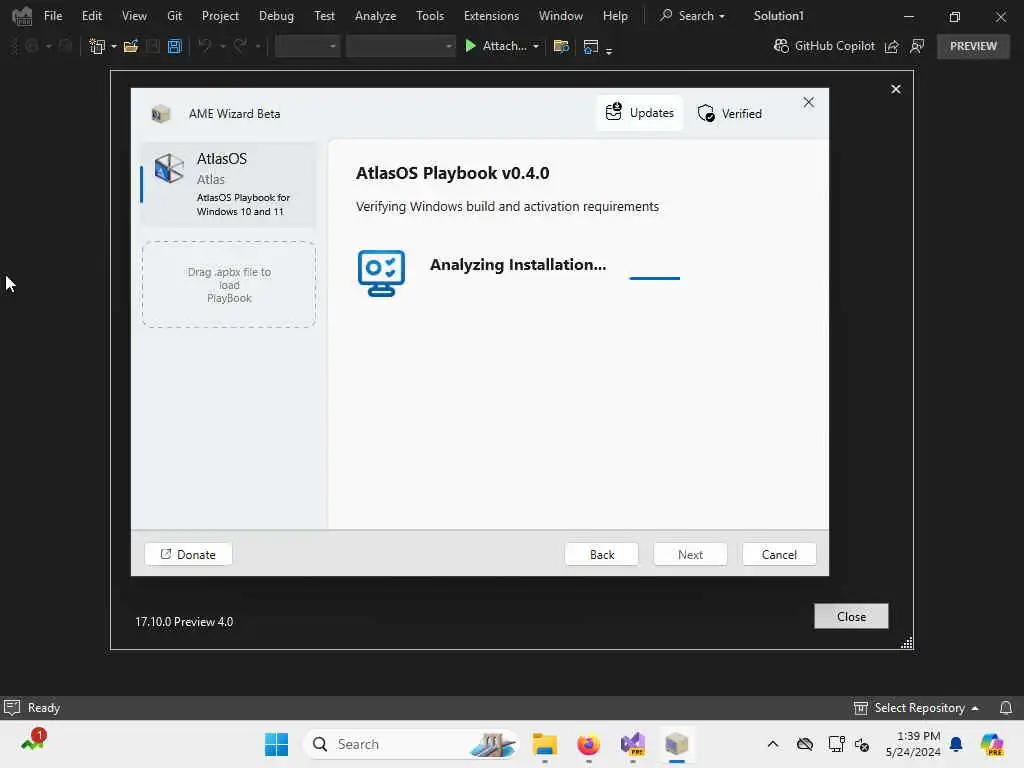Click the Save All toolbar icon
This screenshot has width=1024, height=768.
tap(174, 46)
